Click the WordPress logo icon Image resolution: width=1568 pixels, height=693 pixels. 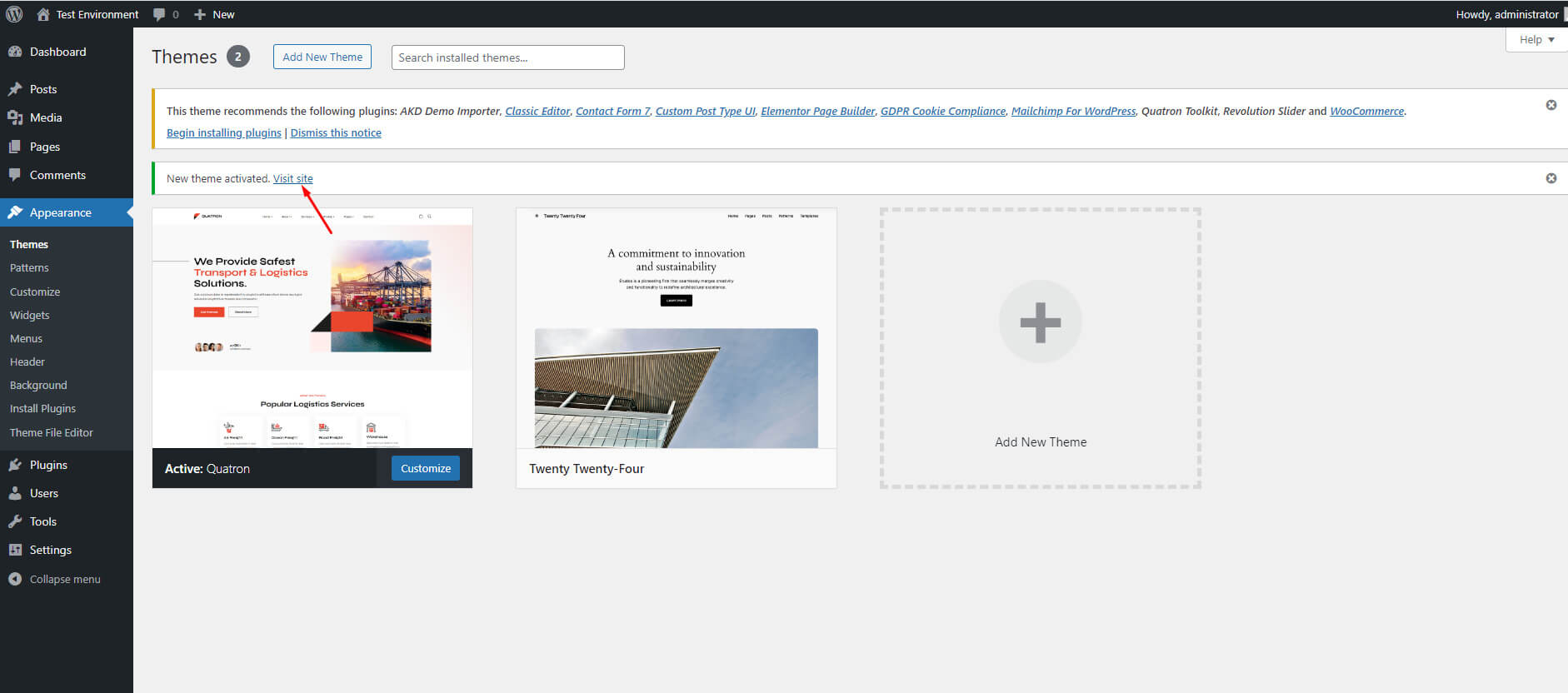[14, 14]
